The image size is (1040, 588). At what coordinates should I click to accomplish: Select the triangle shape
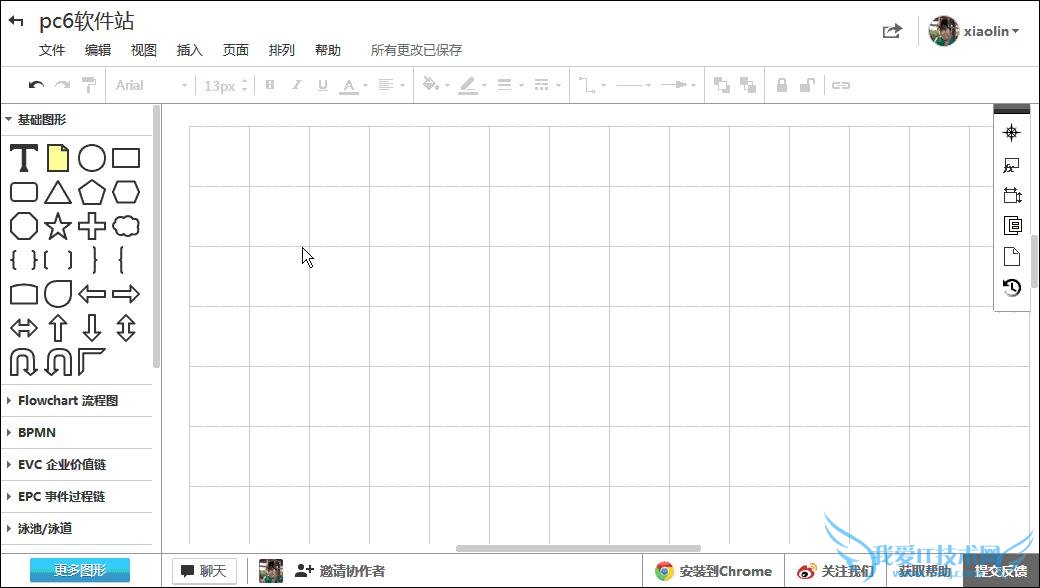[58, 193]
